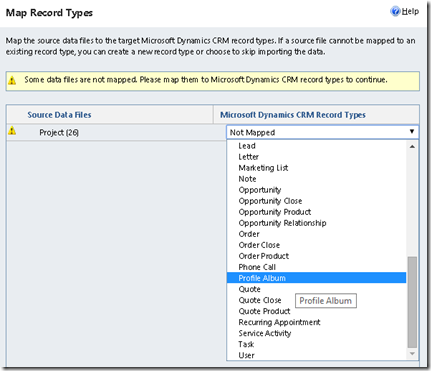Click highlighted Profile Album option
This screenshot has height=371, width=431.
click(316, 278)
